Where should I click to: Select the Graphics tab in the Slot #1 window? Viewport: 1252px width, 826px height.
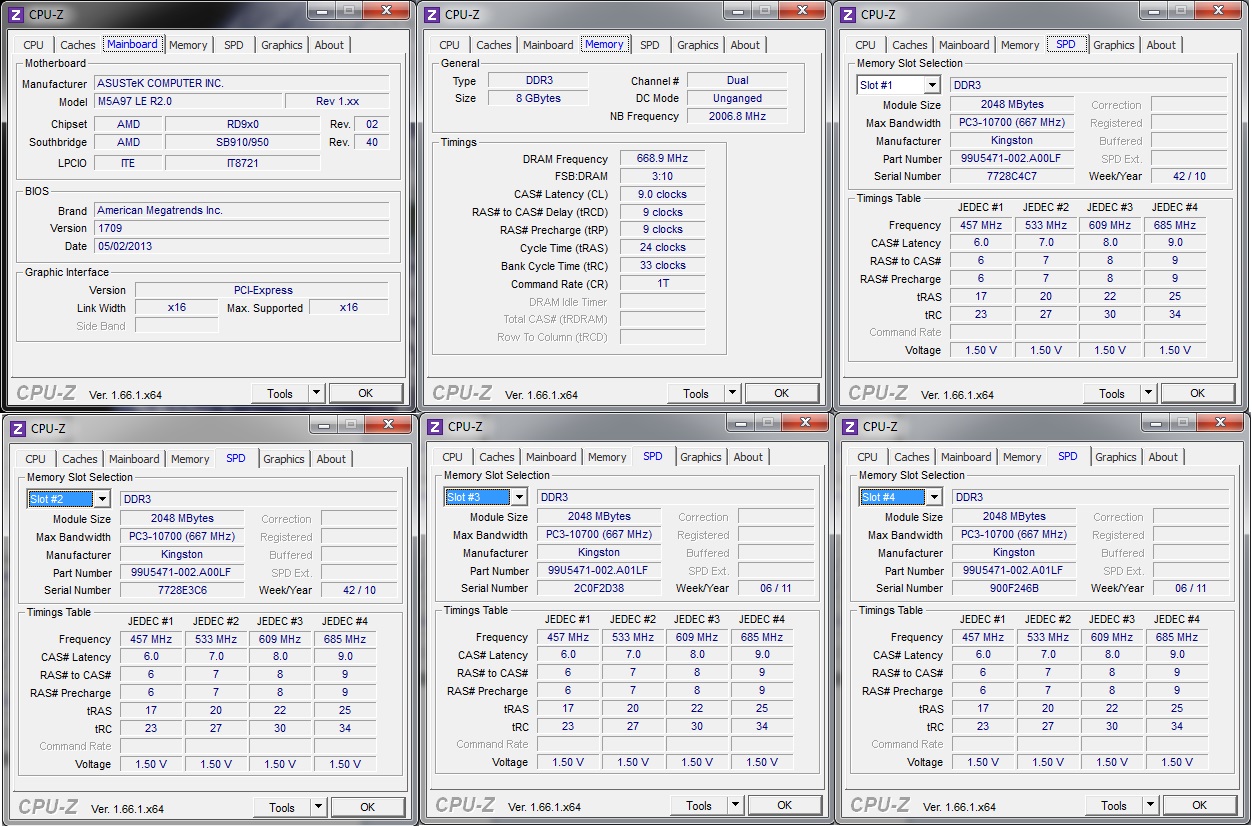pyautogui.click(x=1114, y=45)
